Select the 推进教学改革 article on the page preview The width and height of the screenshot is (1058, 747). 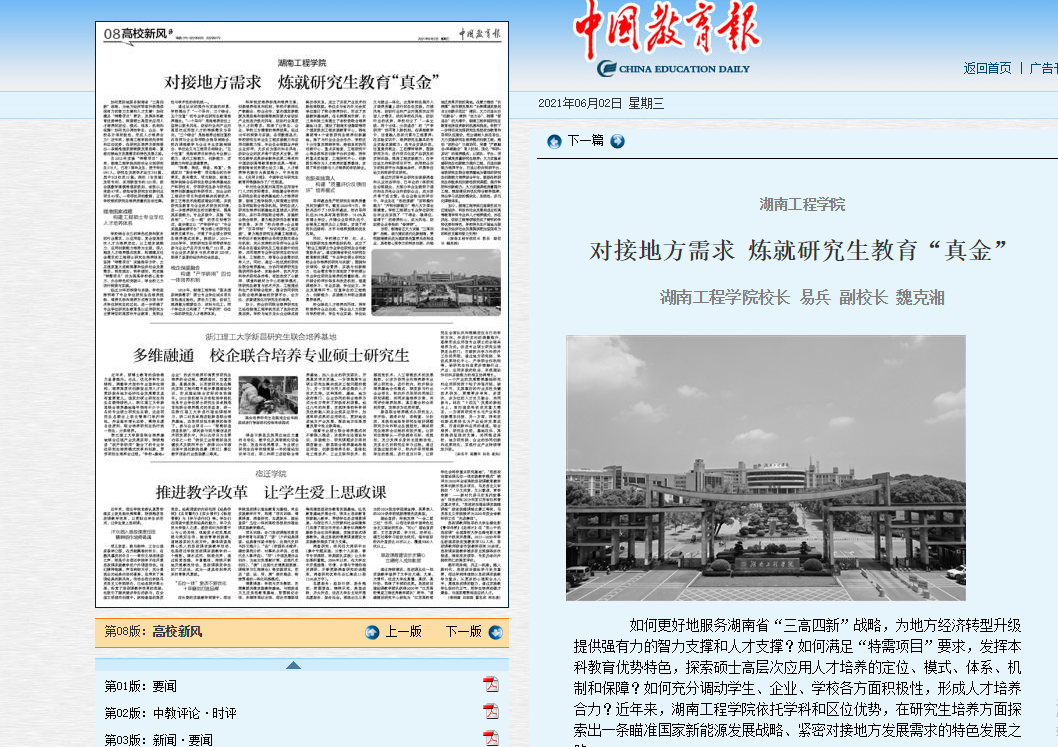pyautogui.click(x=270, y=491)
